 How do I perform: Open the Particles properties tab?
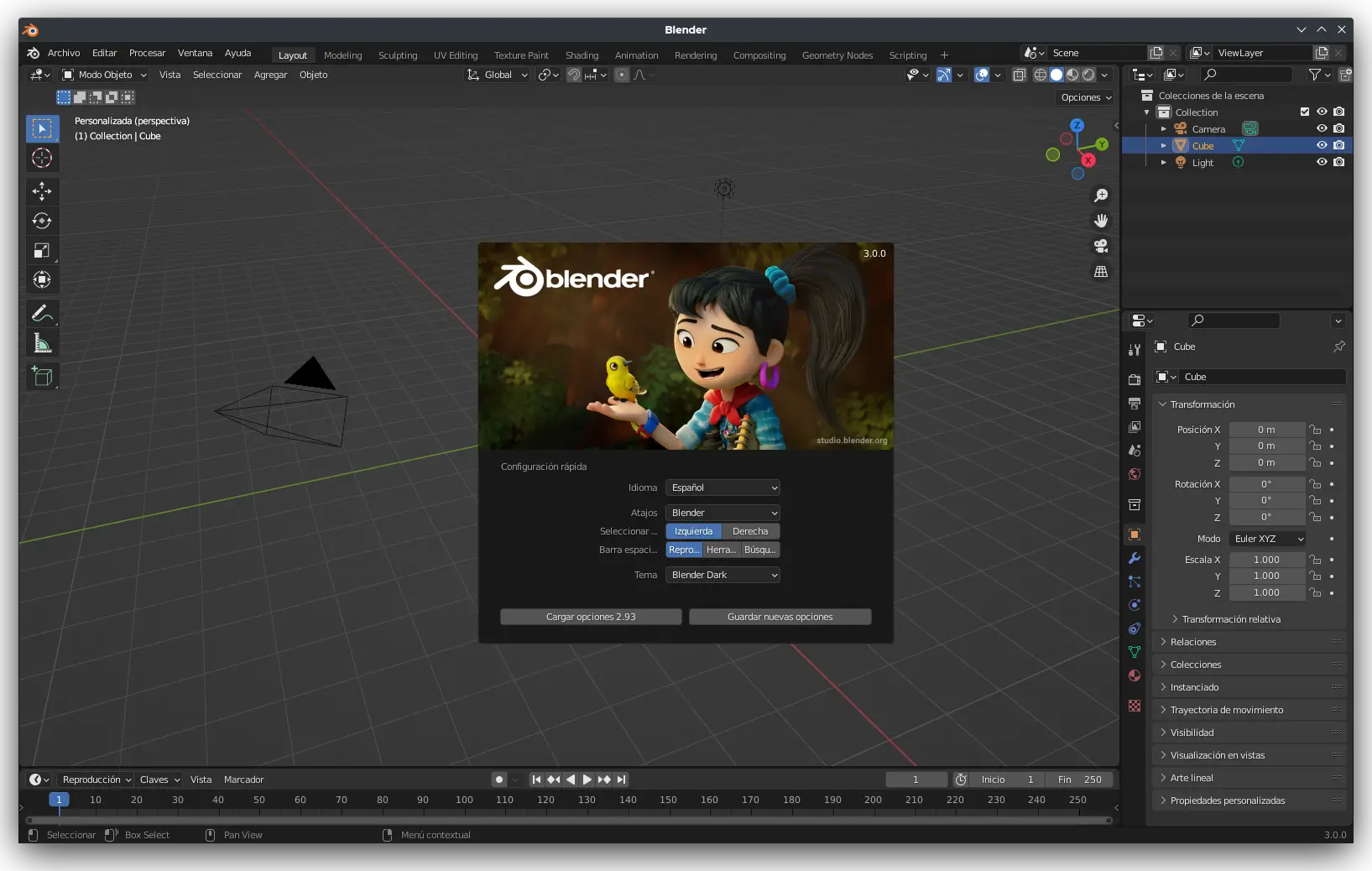(1135, 582)
